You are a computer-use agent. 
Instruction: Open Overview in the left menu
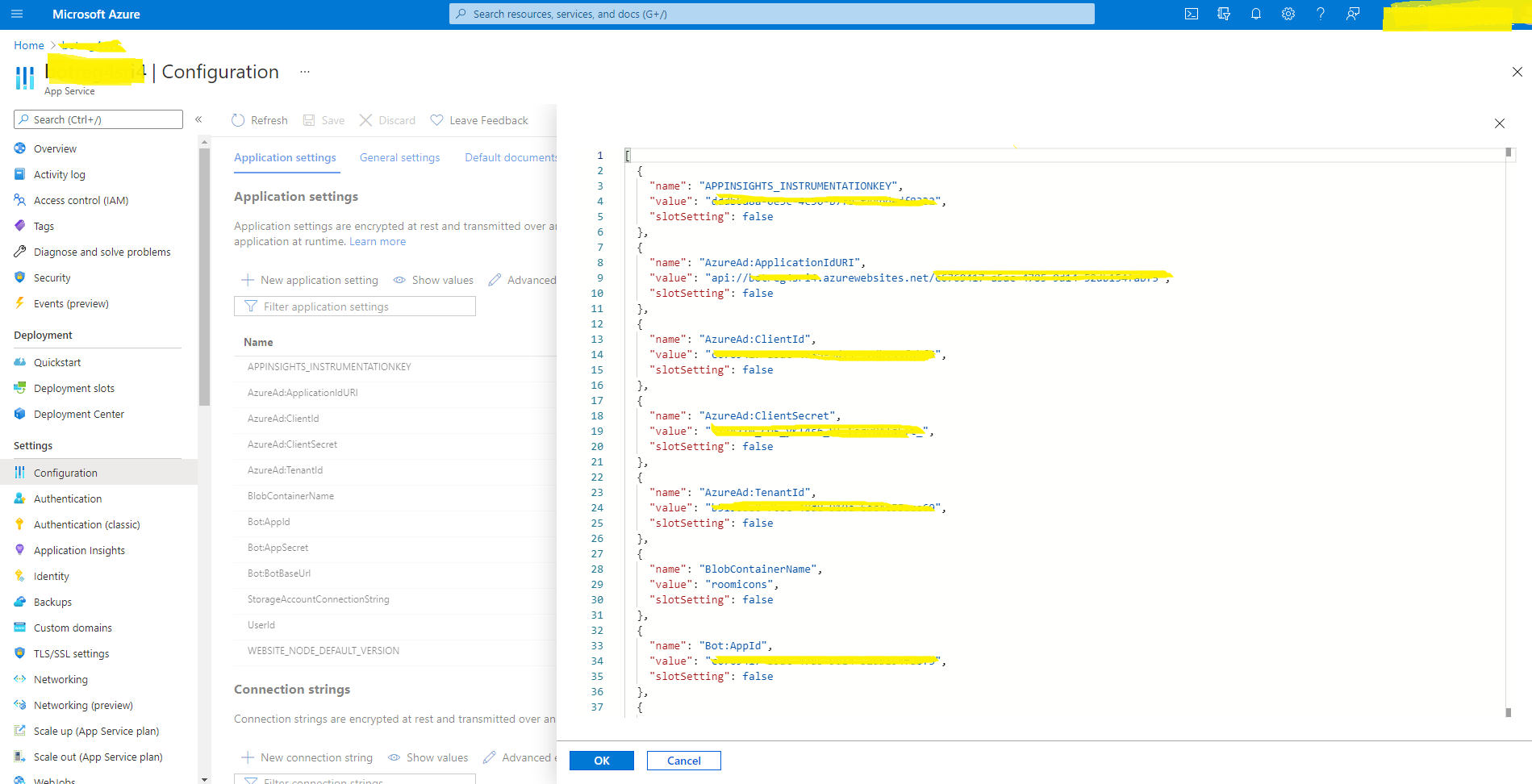point(55,148)
